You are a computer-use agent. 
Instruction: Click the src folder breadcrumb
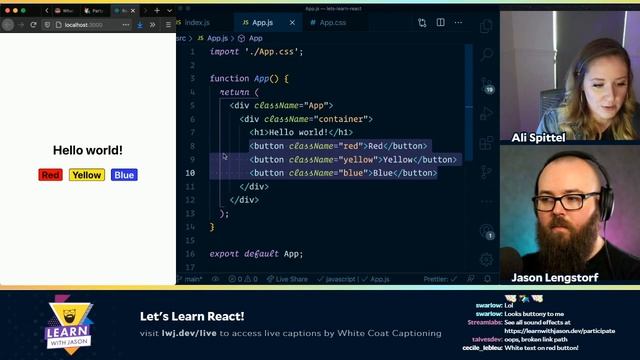click(181, 38)
